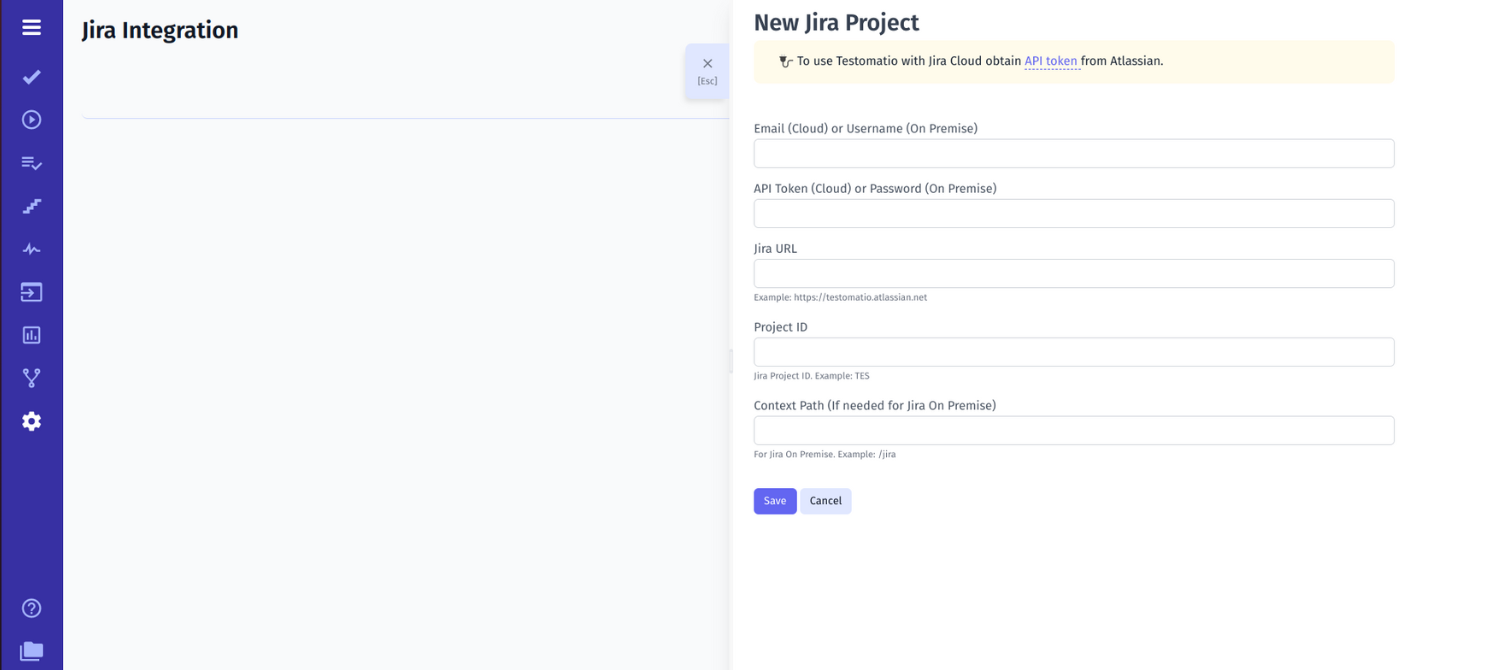Open the branches icon in sidebar
1488x670 pixels.
[x=30, y=377]
